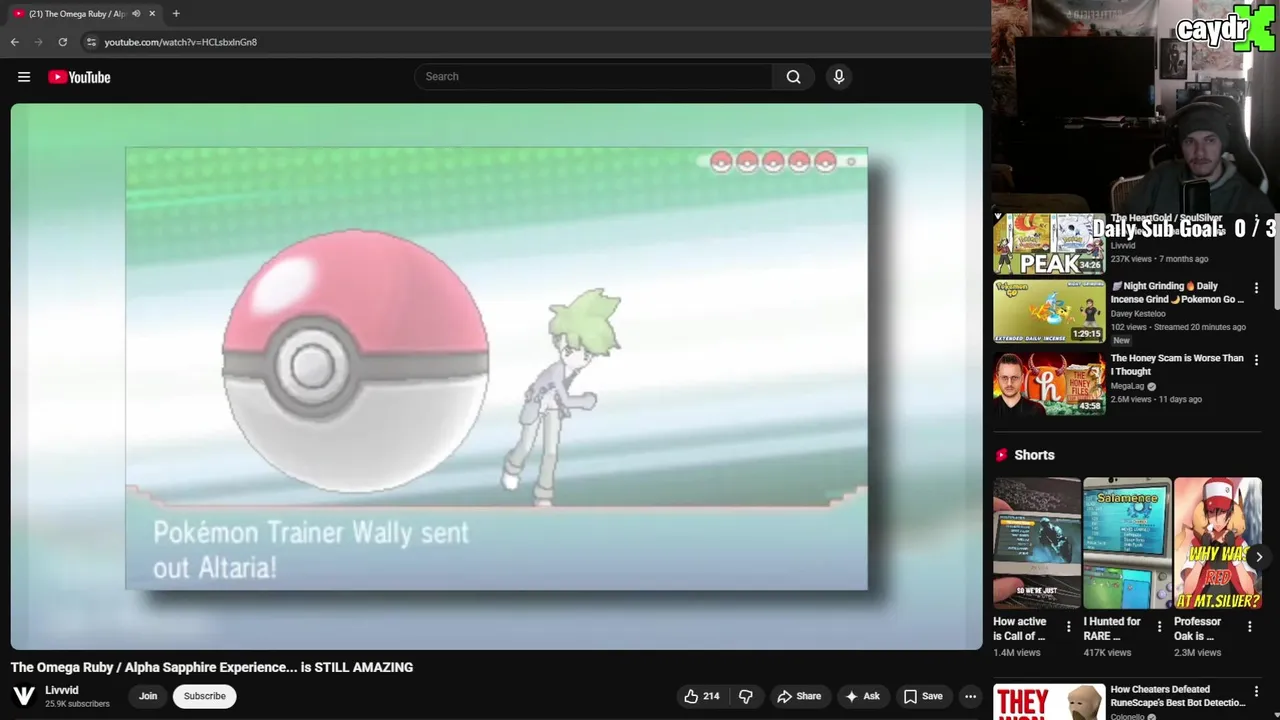Open How active is Call of short
This screenshot has height=720, width=1280.
point(1037,543)
